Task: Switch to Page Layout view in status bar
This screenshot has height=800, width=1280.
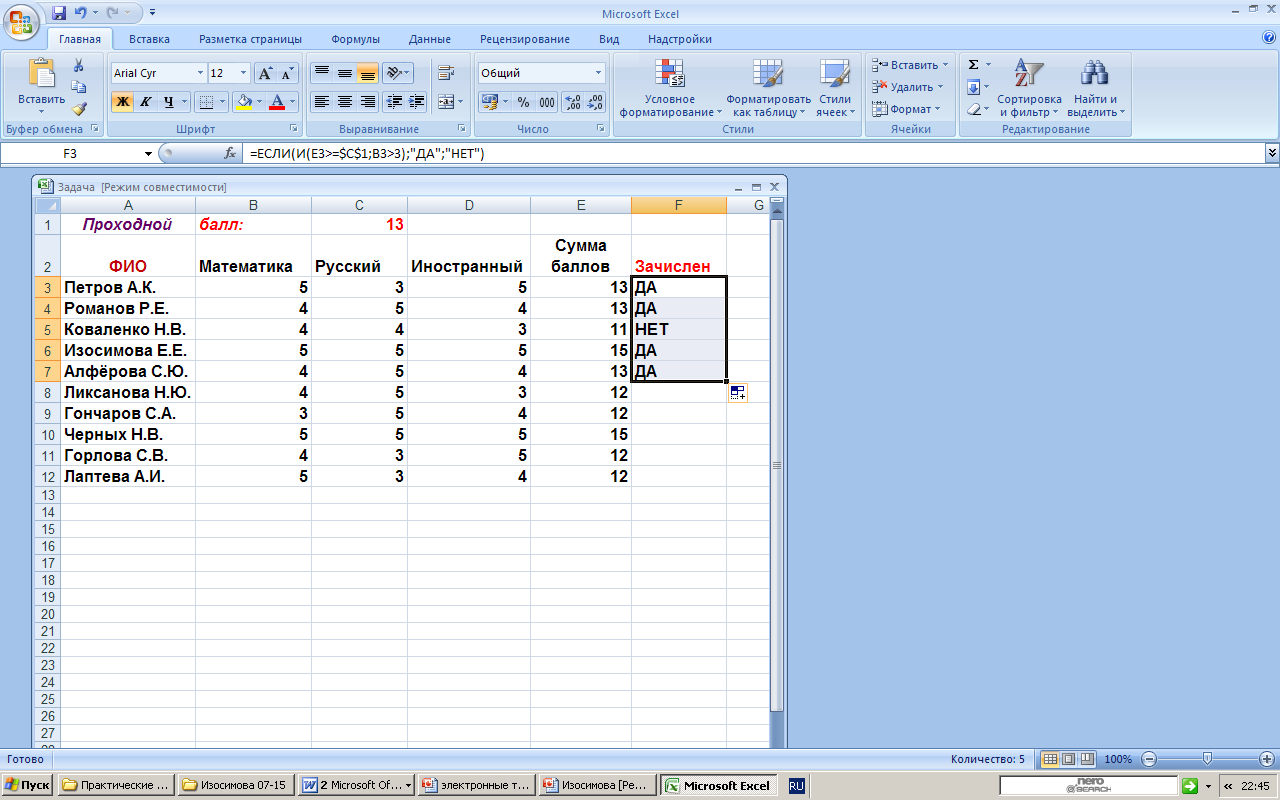Action: [x=1068, y=759]
